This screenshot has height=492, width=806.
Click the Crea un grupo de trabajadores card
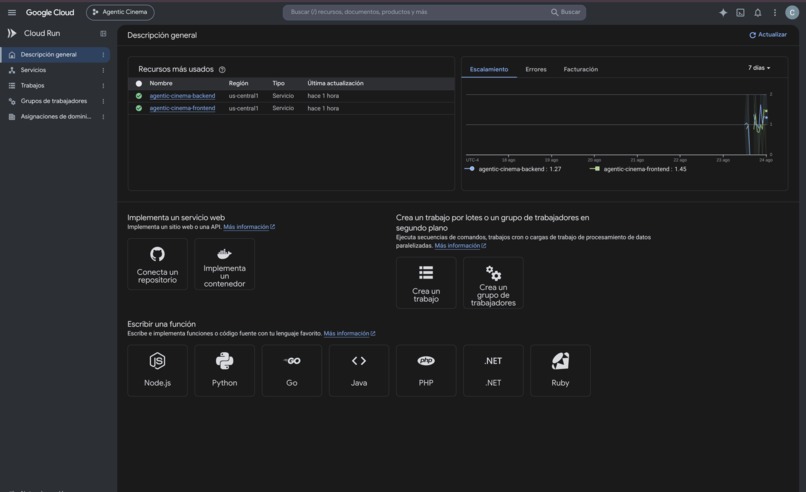click(x=493, y=283)
